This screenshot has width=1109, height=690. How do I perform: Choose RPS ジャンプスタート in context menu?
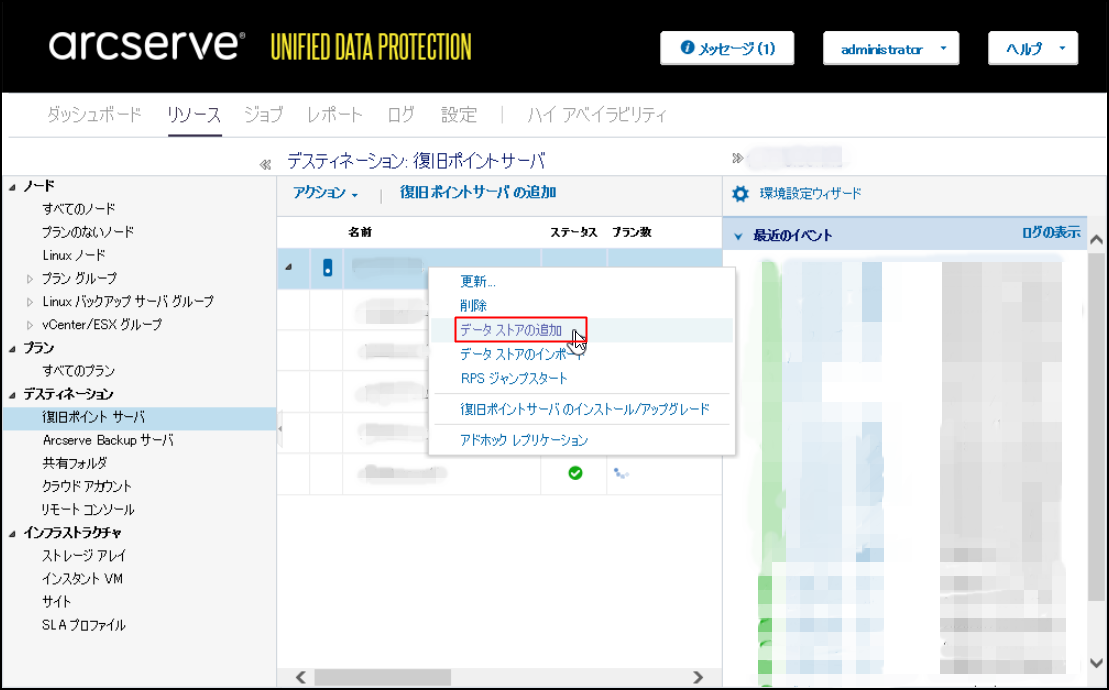(x=513, y=379)
